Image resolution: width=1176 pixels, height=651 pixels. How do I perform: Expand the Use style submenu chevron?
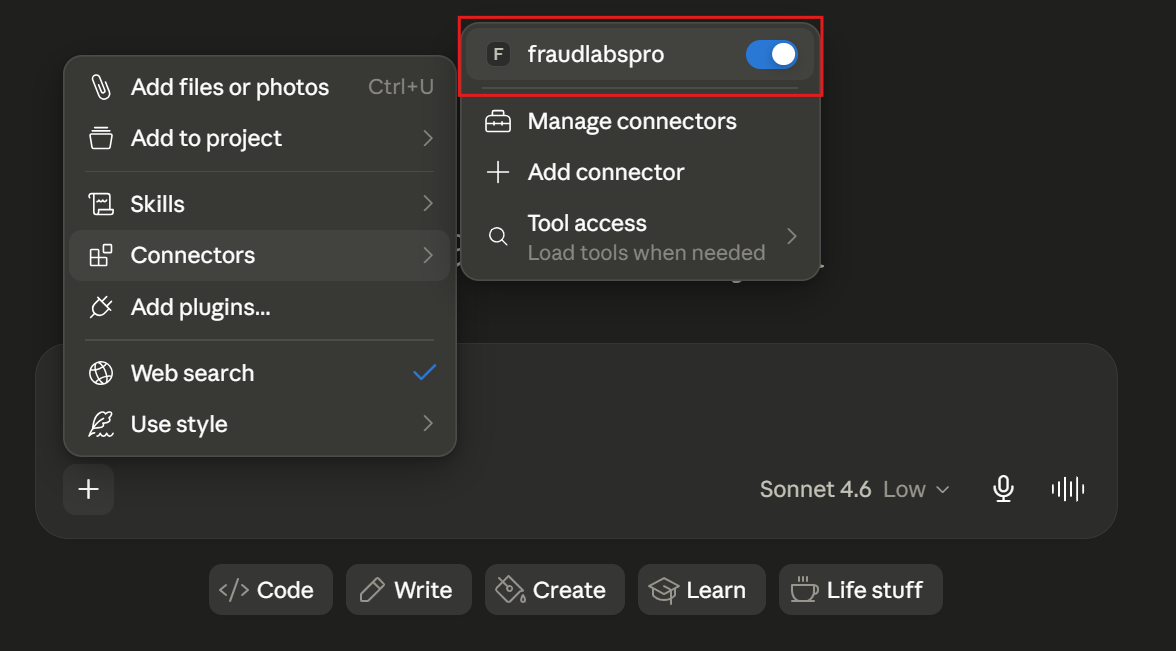428,423
